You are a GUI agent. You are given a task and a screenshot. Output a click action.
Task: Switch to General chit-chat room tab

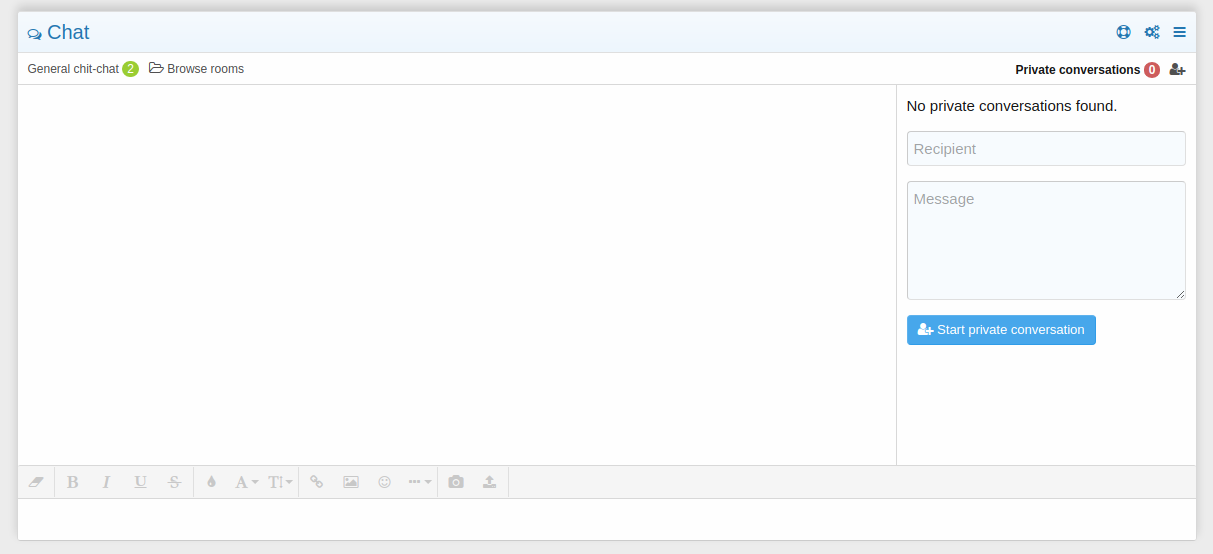pyautogui.click(x=73, y=69)
